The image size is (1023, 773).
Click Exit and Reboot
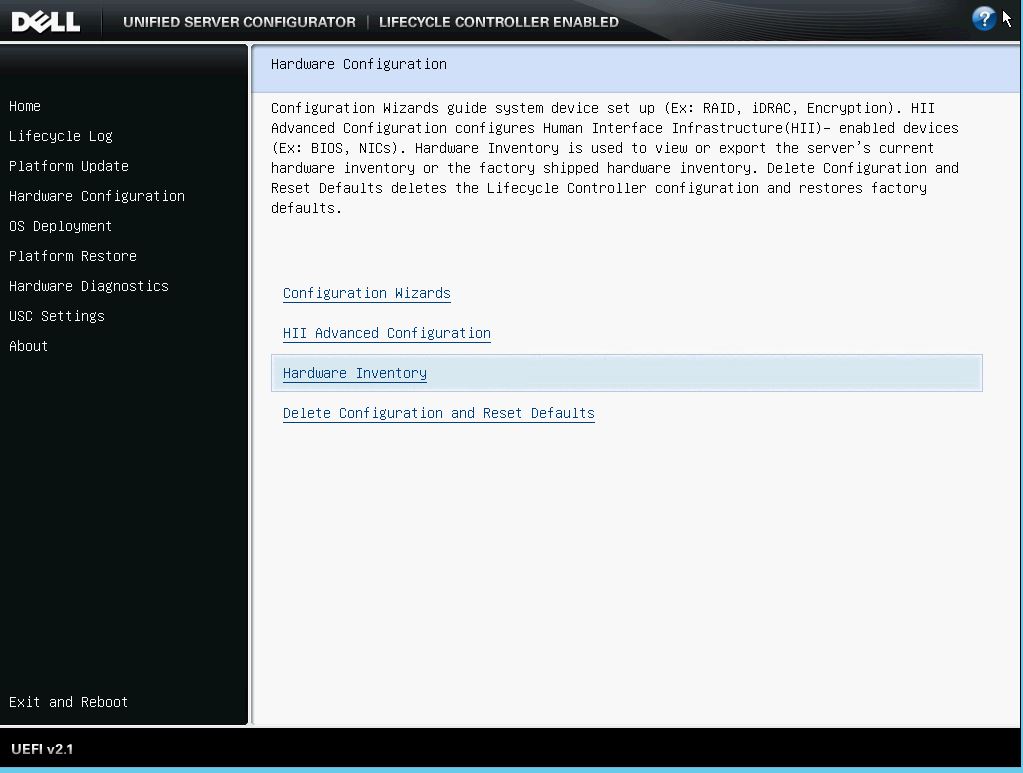coord(68,702)
